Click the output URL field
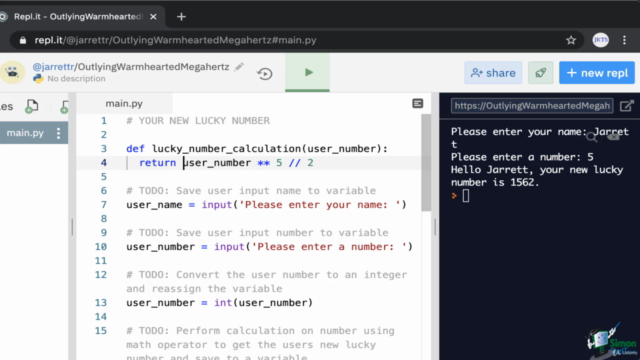Viewport: 640px width, 360px height. click(x=532, y=106)
